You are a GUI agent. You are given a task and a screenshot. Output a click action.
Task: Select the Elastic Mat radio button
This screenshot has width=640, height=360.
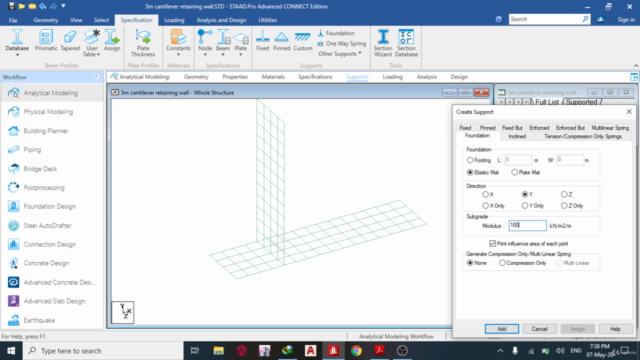(470, 172)
